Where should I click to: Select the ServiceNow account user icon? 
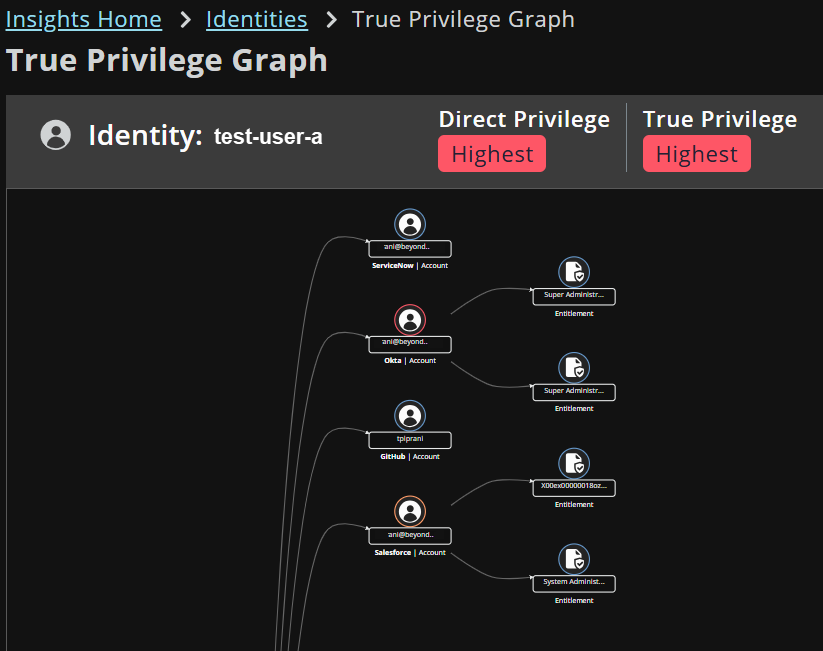[x=409, y=224]
